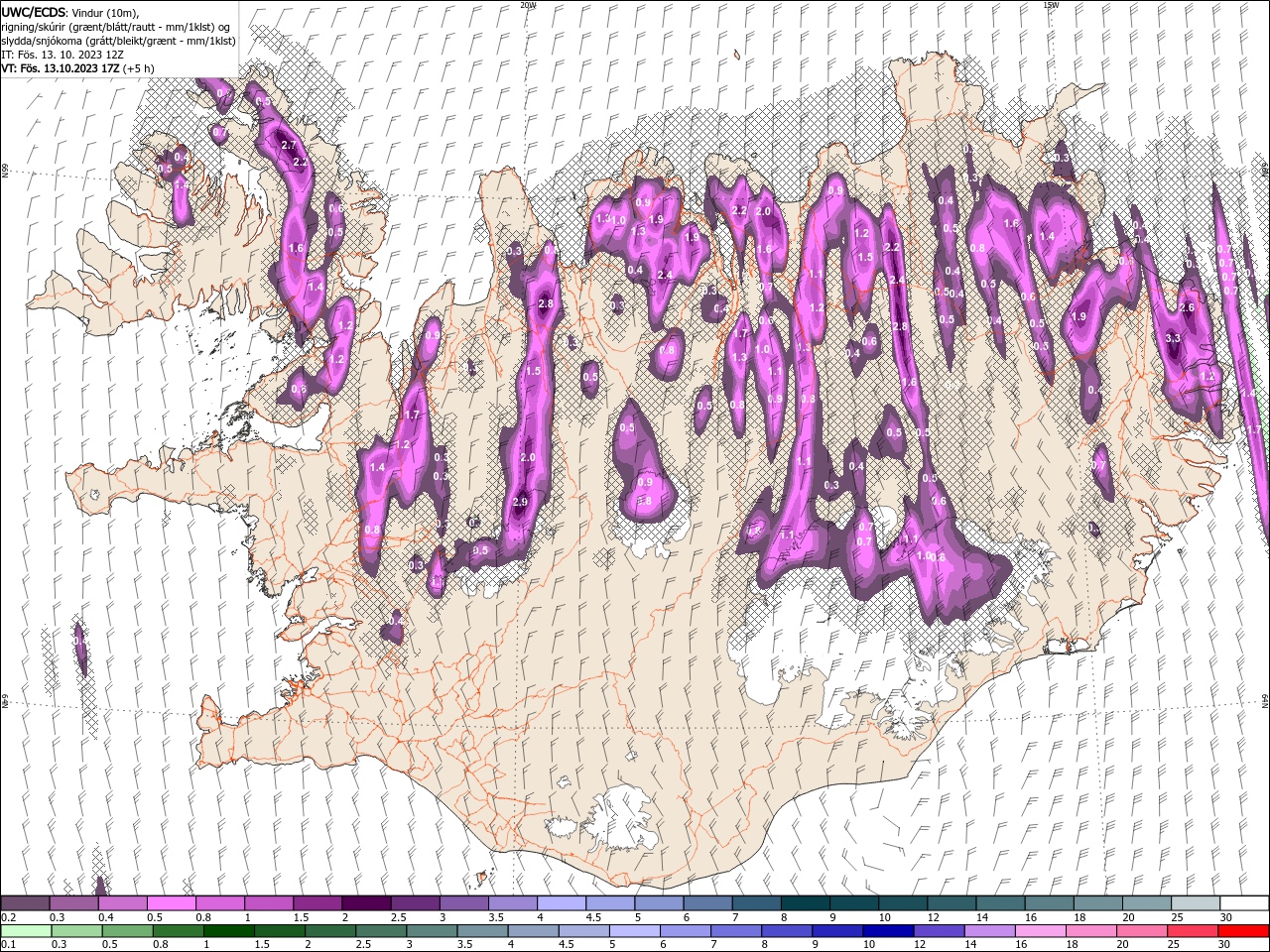Pick the lavender snow swatch from 4 to 4.5
The height and width of the screenshot is (952, 1270).
pyautogui.click(x=562, y=903)
